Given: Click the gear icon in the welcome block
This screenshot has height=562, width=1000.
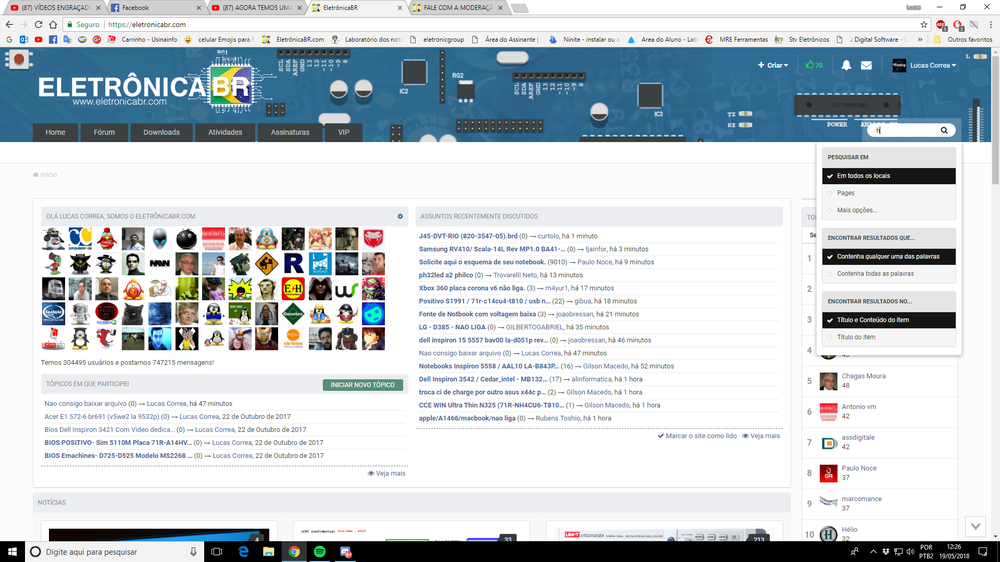Looking at the screenshot, I should (x=400, y=216).
